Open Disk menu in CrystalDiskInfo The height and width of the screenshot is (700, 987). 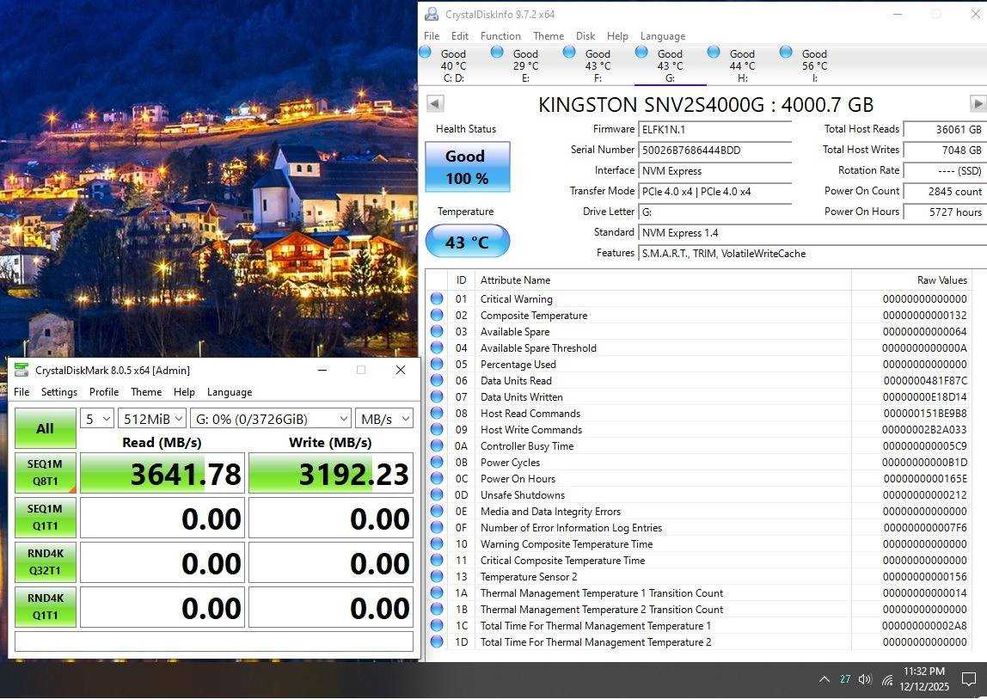[x=585, y=36]
